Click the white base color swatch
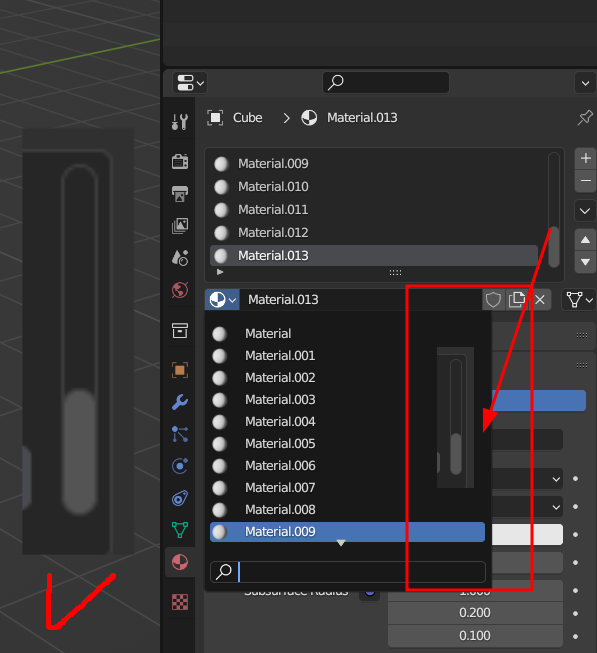This screenshot has height=653, width=597. click(x=527, y=534)
